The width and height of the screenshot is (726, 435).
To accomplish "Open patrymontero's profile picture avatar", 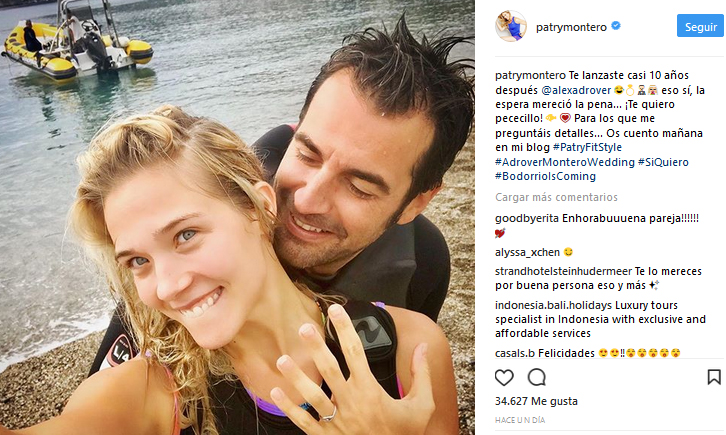I will pos(511,26).
